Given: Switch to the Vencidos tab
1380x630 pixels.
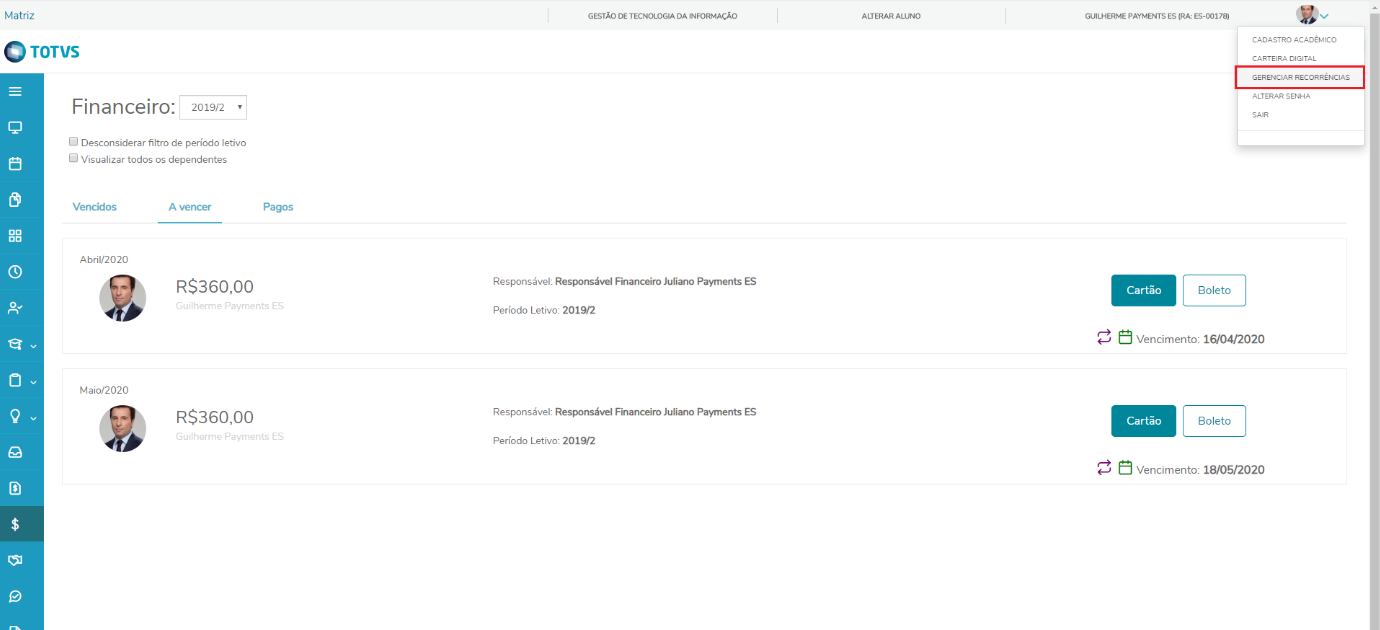Looking at the screenshot, I should coord(95,206).
